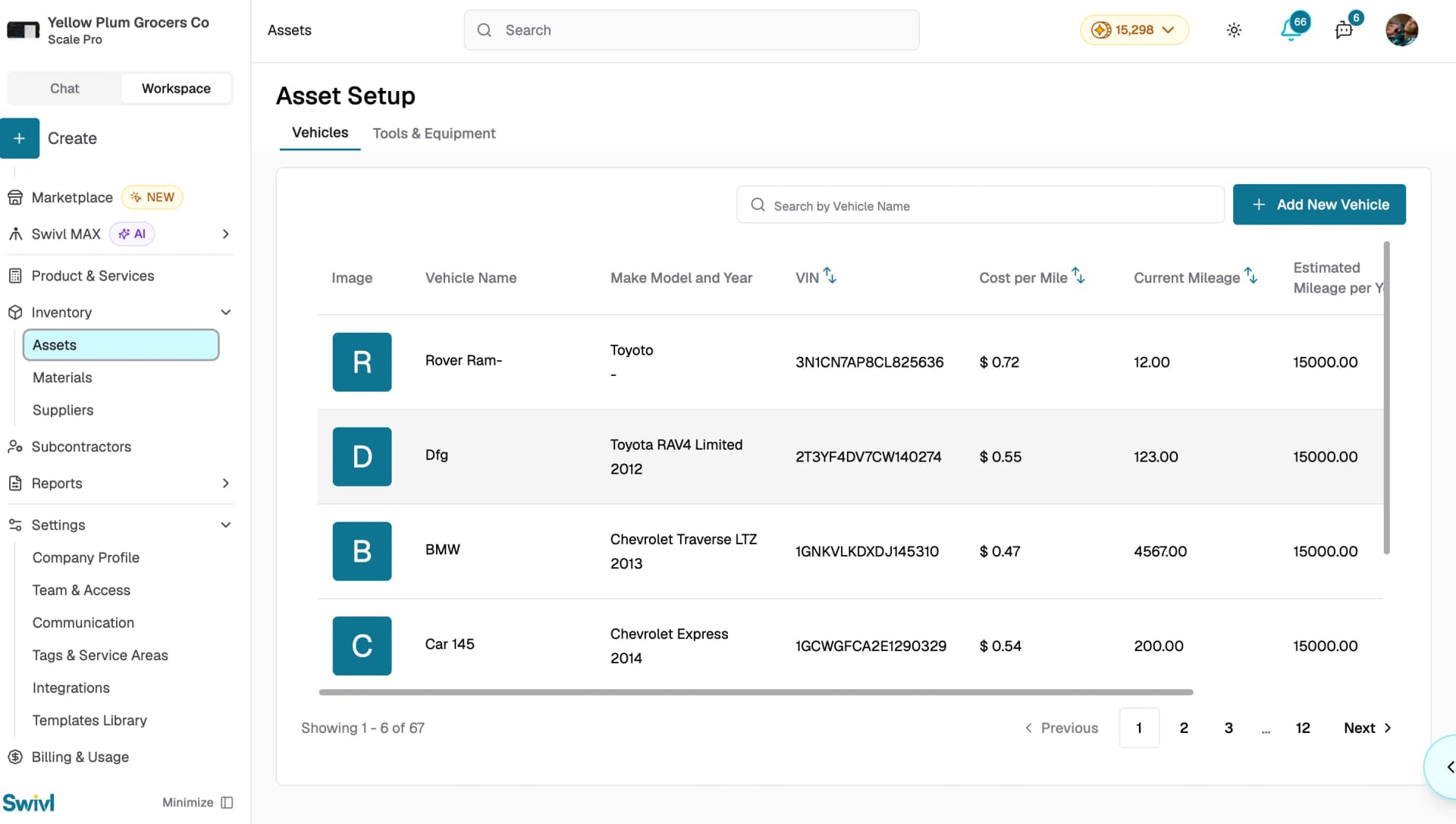Open the notifications bell icon
The image size is (1456, 824).
click(x=1291, y=30)
